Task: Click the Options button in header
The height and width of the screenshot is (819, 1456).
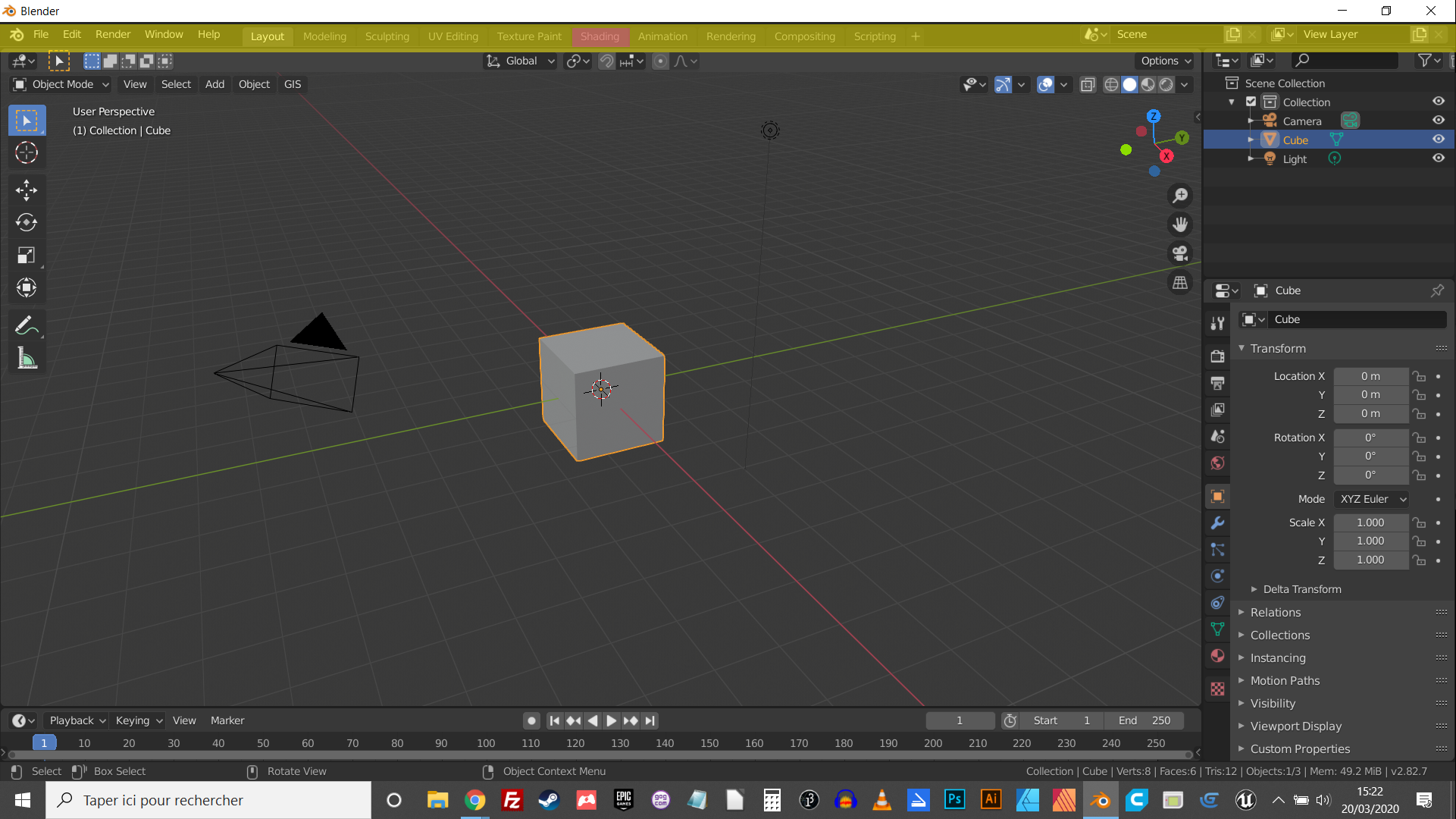Action: [x=1165, y=61]
